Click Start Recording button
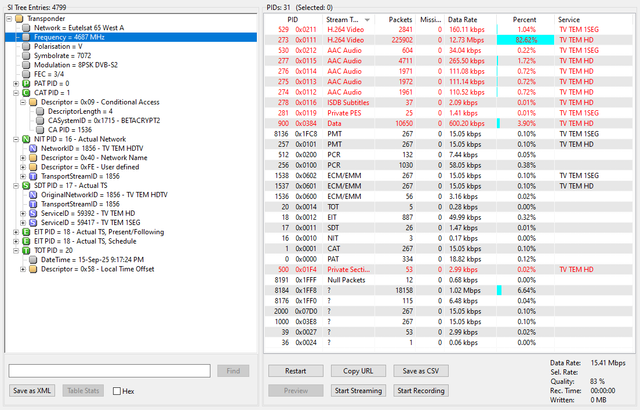The width and height of the screenshot is (640, 410). (421, 390)
